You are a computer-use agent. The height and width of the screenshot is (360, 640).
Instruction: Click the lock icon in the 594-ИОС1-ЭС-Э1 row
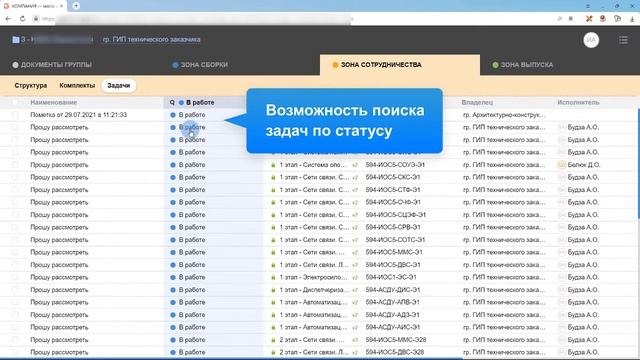click(x=273, y=278)
